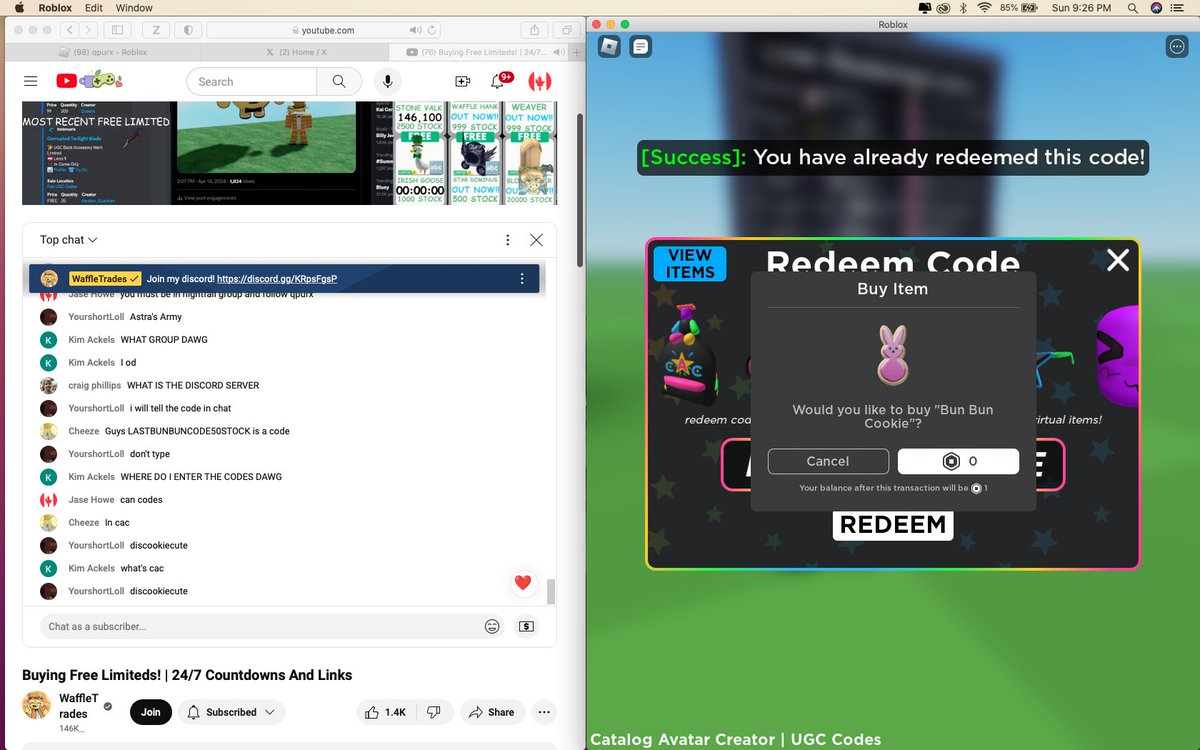The height and width of the screenshot is (750, 1200).
Task: Show Safari tab overview
Action: point(567,30)
